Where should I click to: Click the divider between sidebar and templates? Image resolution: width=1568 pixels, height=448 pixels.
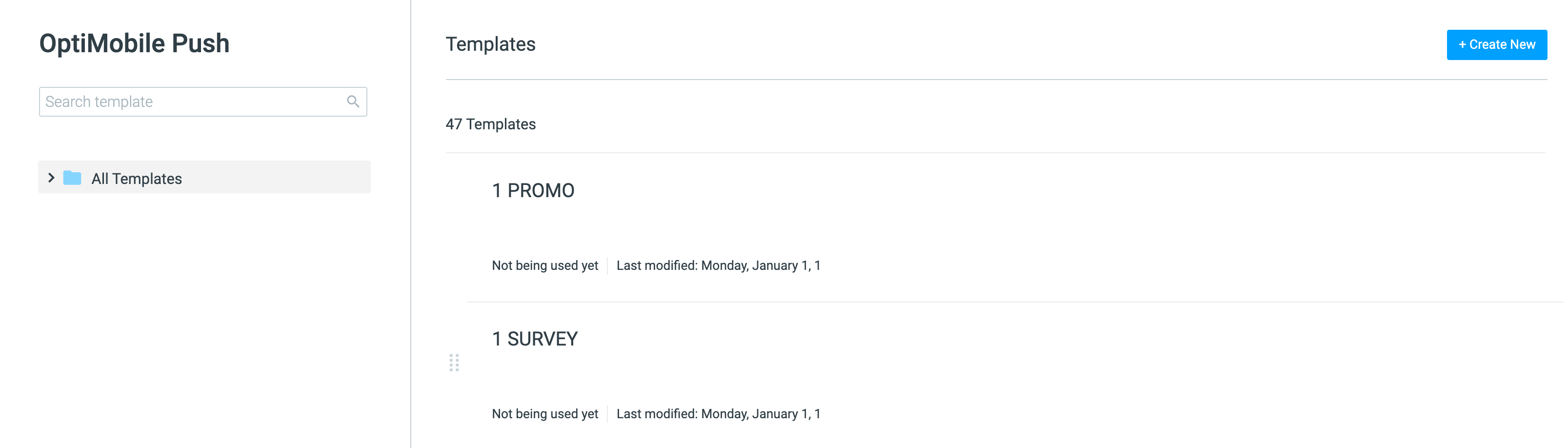[411, 224]
